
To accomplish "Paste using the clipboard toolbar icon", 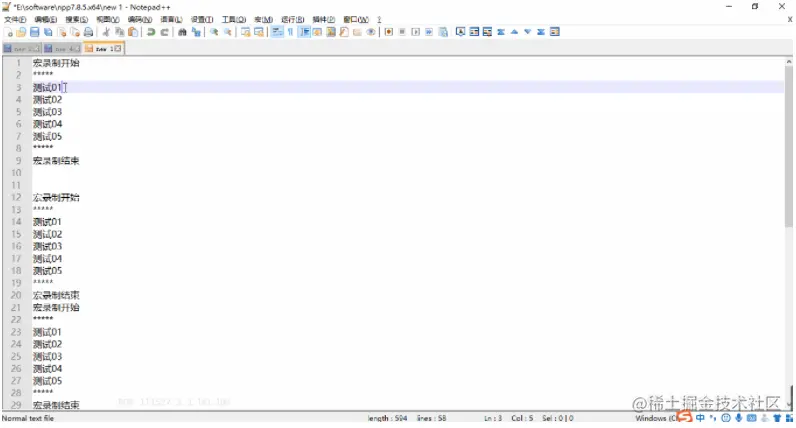I will (x=133, y=32).
